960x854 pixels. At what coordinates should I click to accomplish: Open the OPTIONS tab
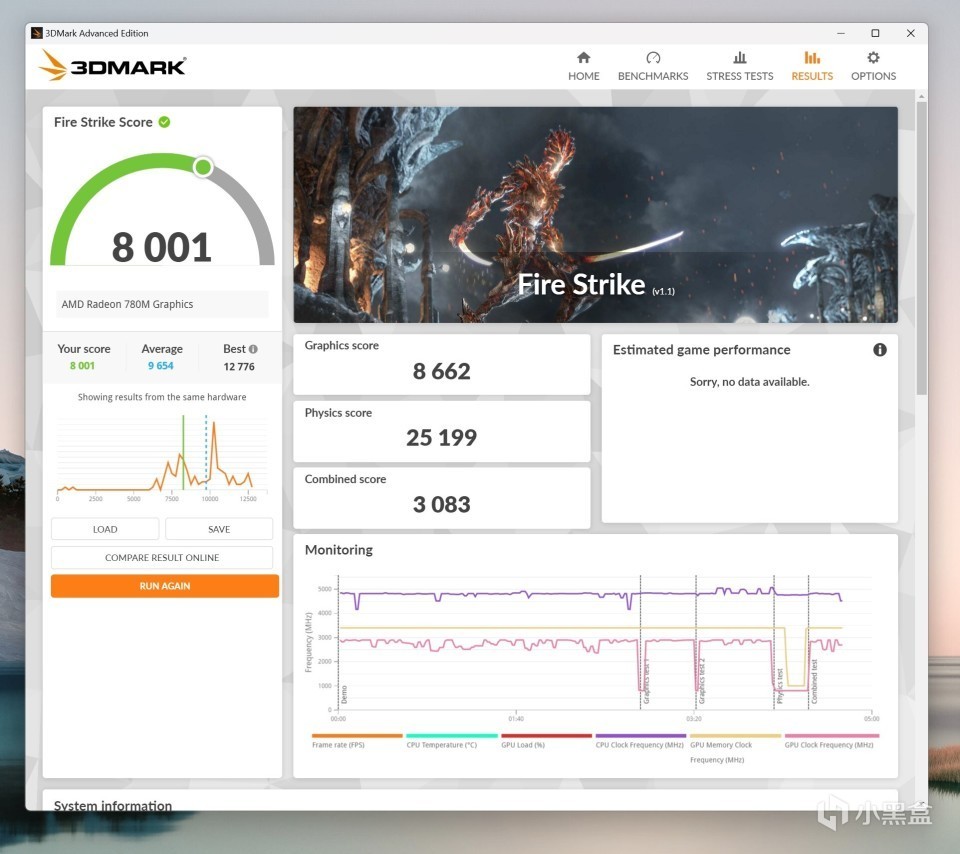coord(873,66)
